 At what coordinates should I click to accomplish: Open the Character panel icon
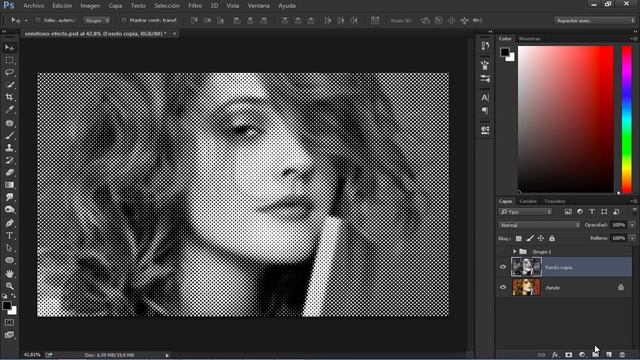click(x=485, y=98)
